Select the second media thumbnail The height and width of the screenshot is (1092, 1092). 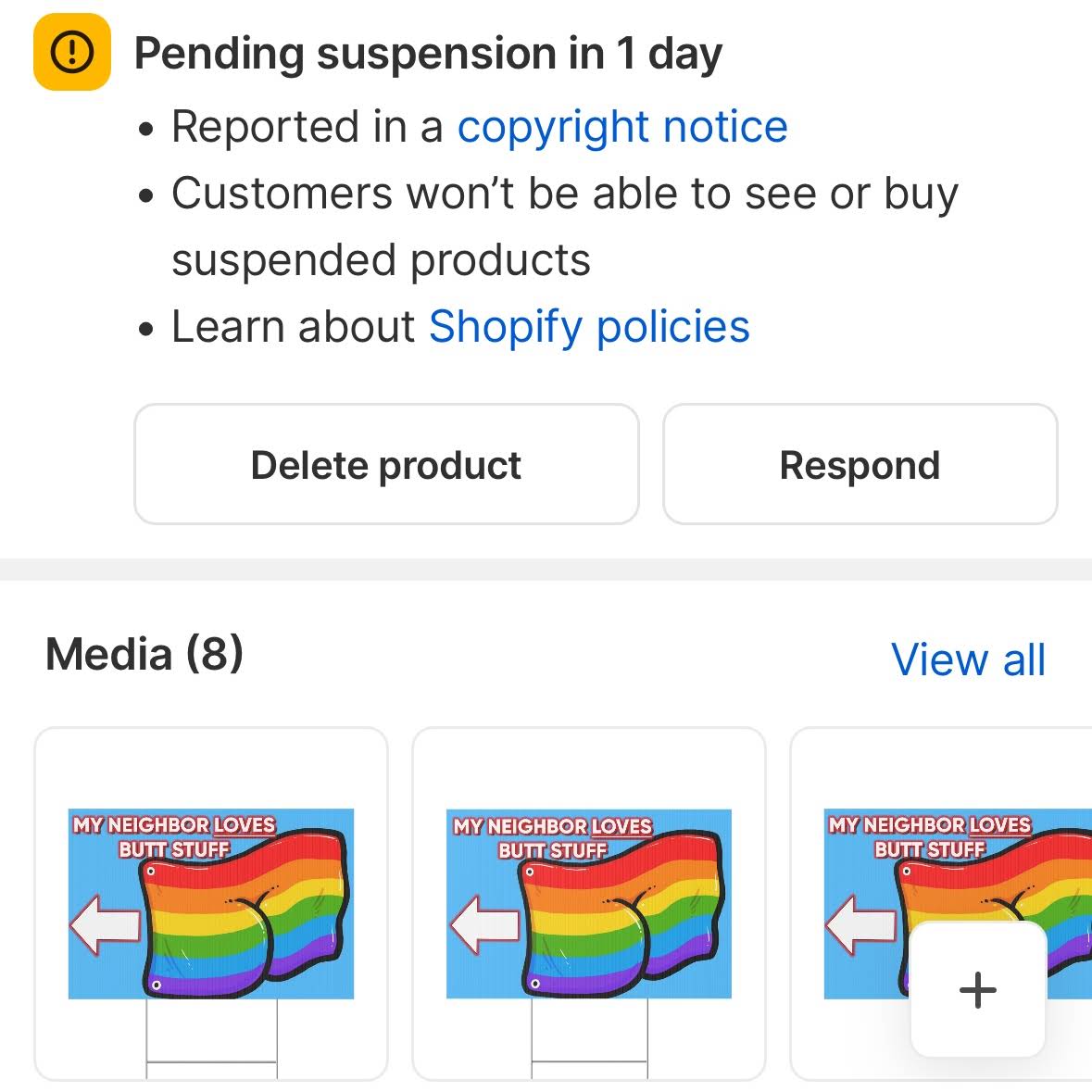589,903
